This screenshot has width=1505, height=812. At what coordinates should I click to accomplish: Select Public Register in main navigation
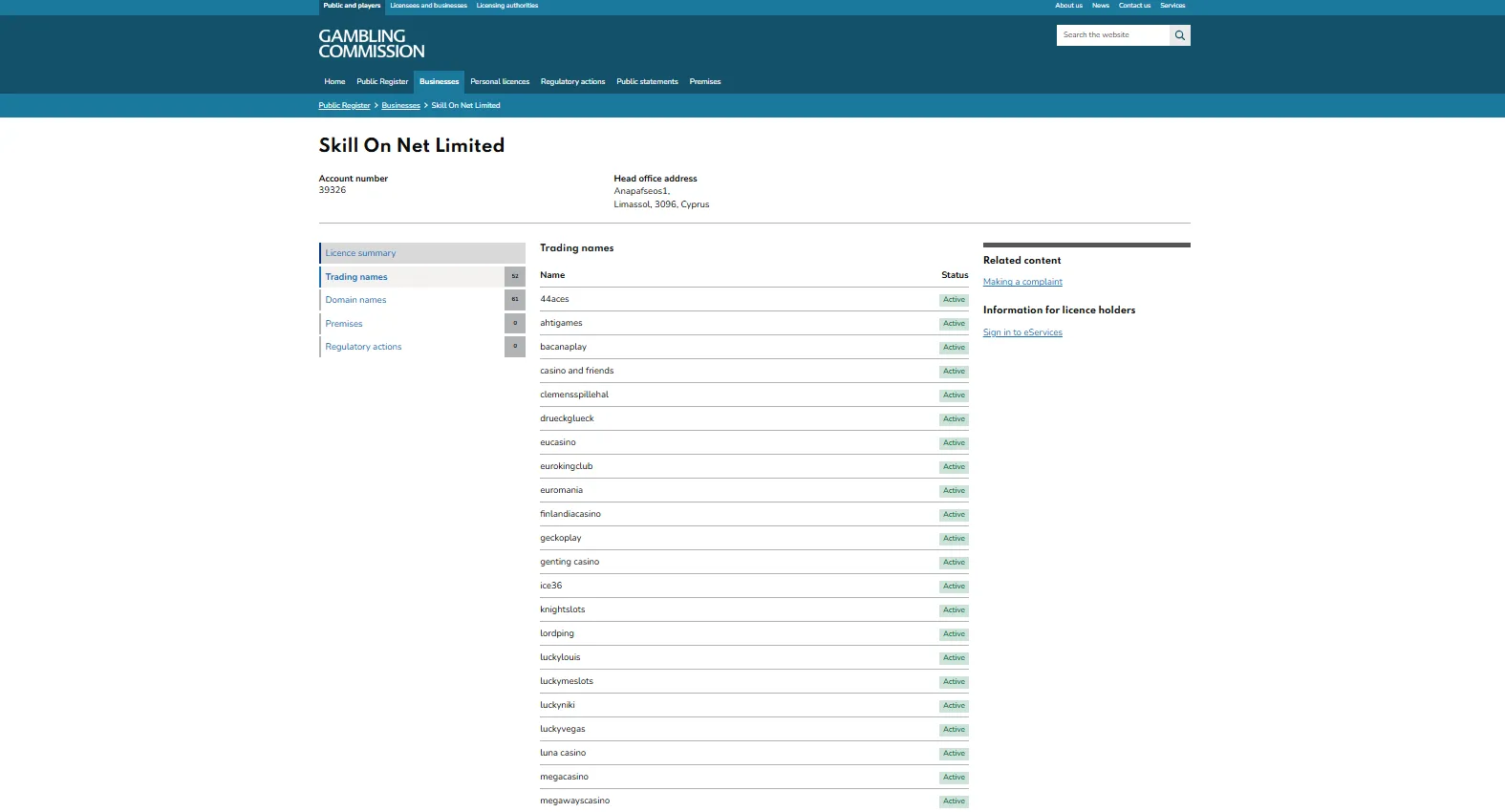click(x=382, y=82)
